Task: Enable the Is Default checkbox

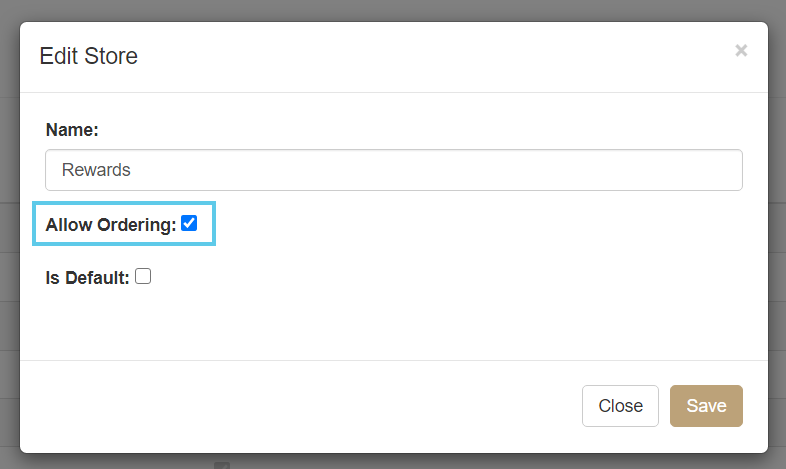Action: tap(143, 277)
